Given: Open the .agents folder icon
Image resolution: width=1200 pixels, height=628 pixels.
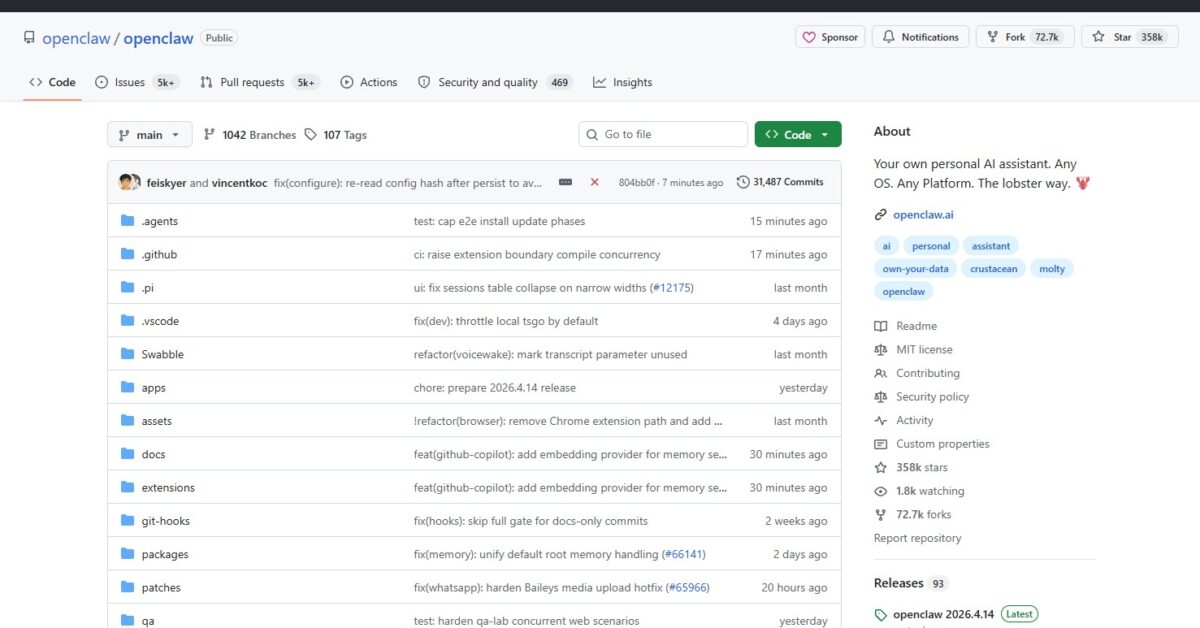Looking at the screenshot, I should coord(127,221).
